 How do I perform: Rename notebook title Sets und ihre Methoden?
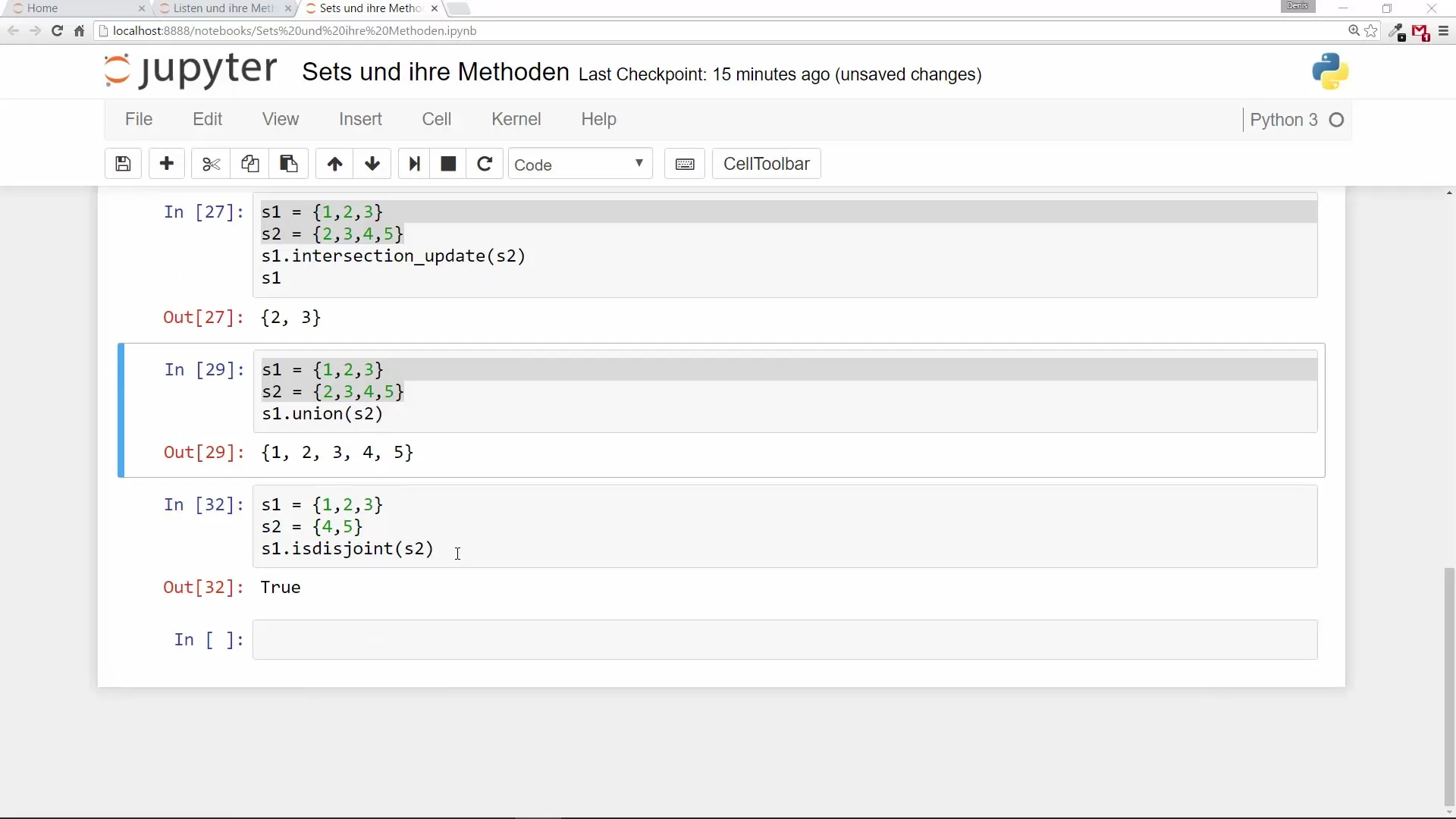pos(435,72)
